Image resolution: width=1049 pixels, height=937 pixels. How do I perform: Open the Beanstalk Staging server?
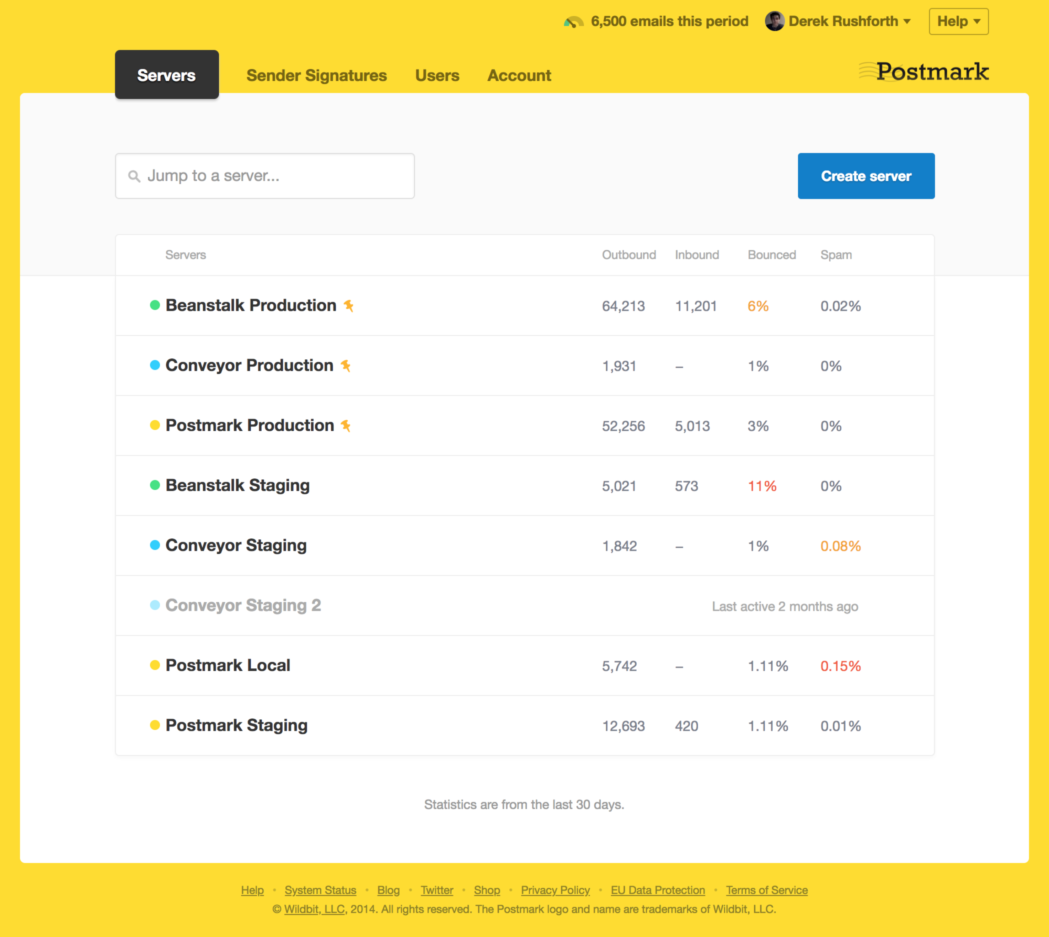pyautogui.click(x=237, y=486)
